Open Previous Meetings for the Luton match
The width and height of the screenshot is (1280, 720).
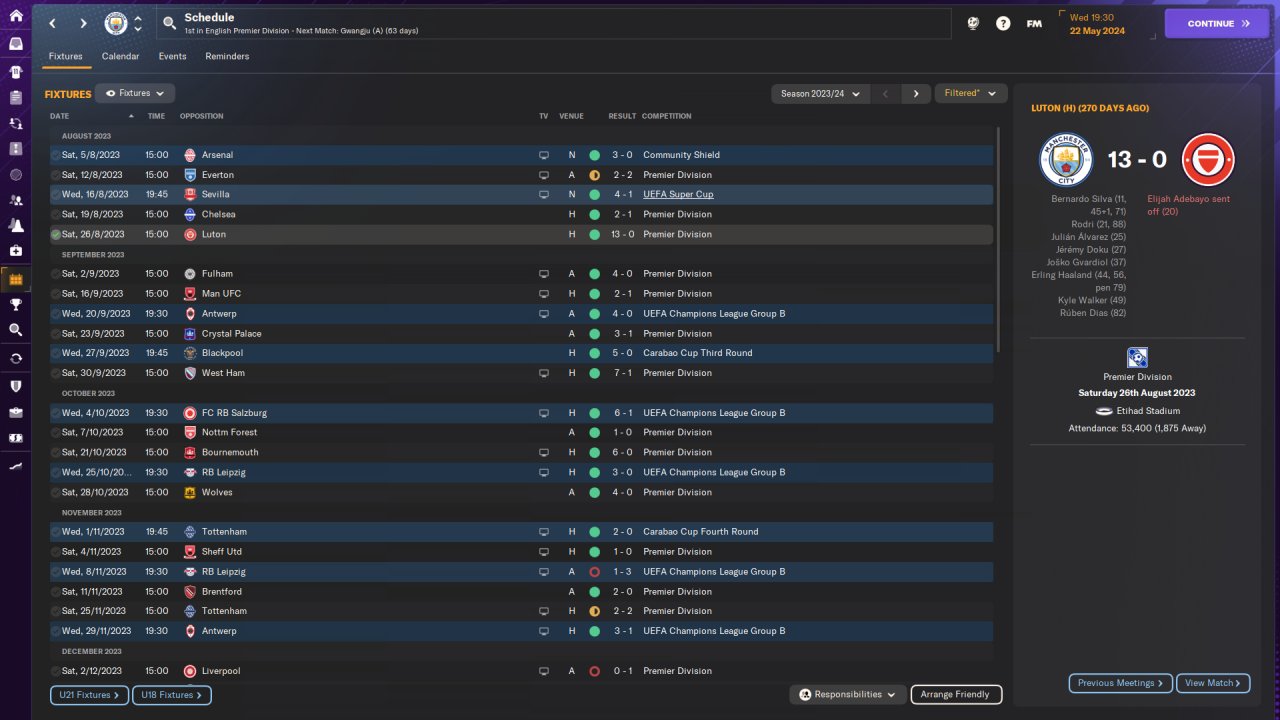(x=1121, y=683)
